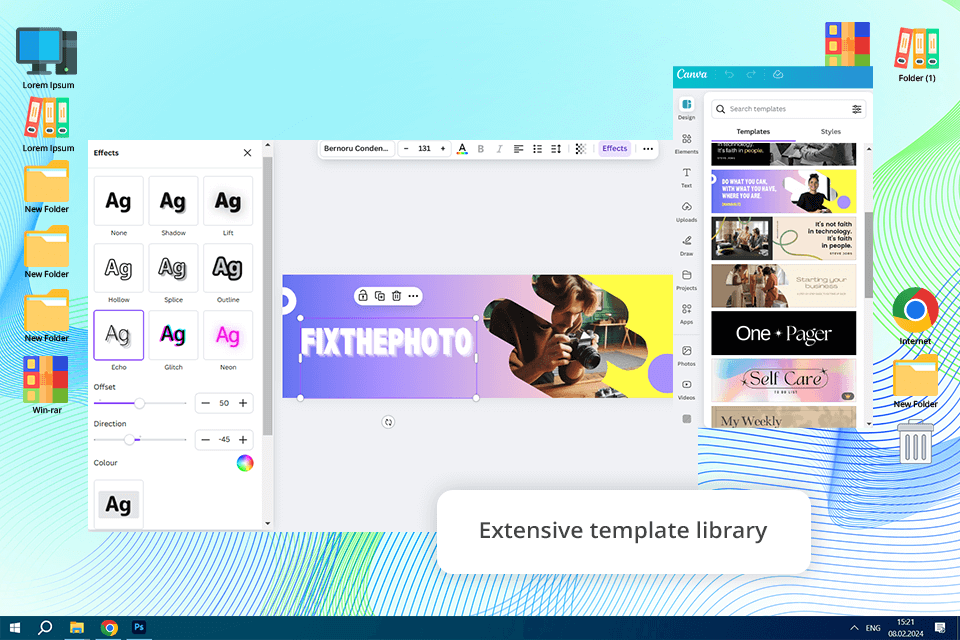Decrease the Offset value with minus

pos(206,403)
